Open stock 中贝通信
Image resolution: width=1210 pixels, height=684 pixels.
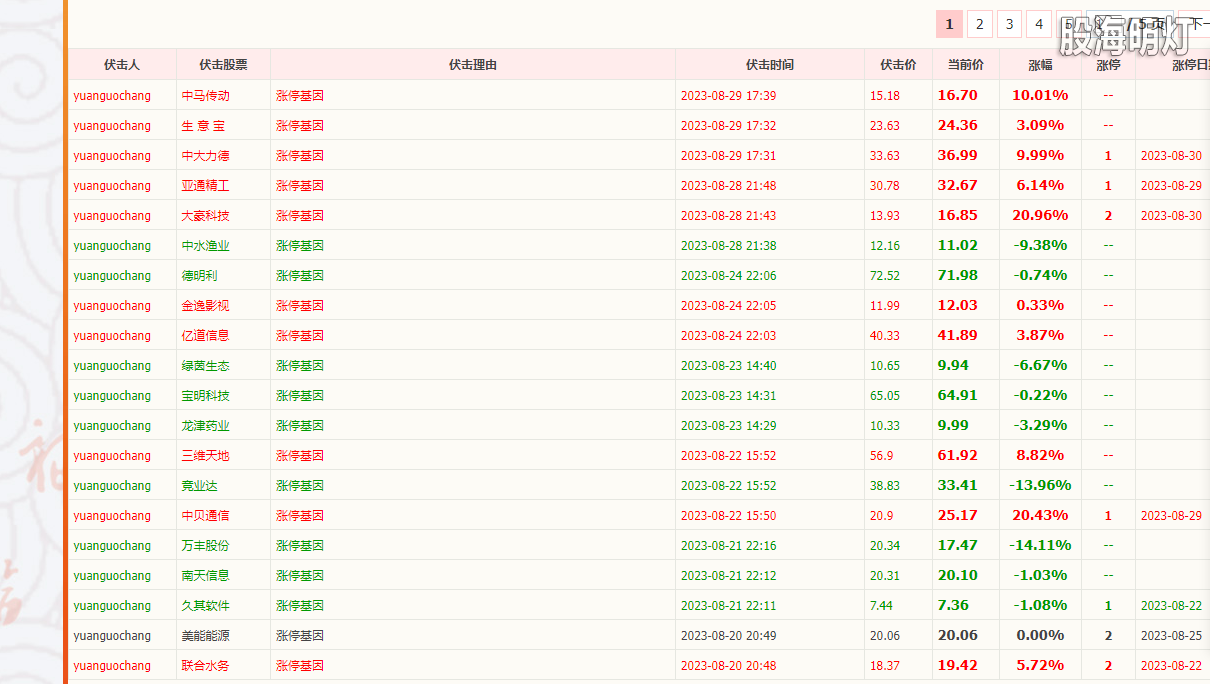205,516
